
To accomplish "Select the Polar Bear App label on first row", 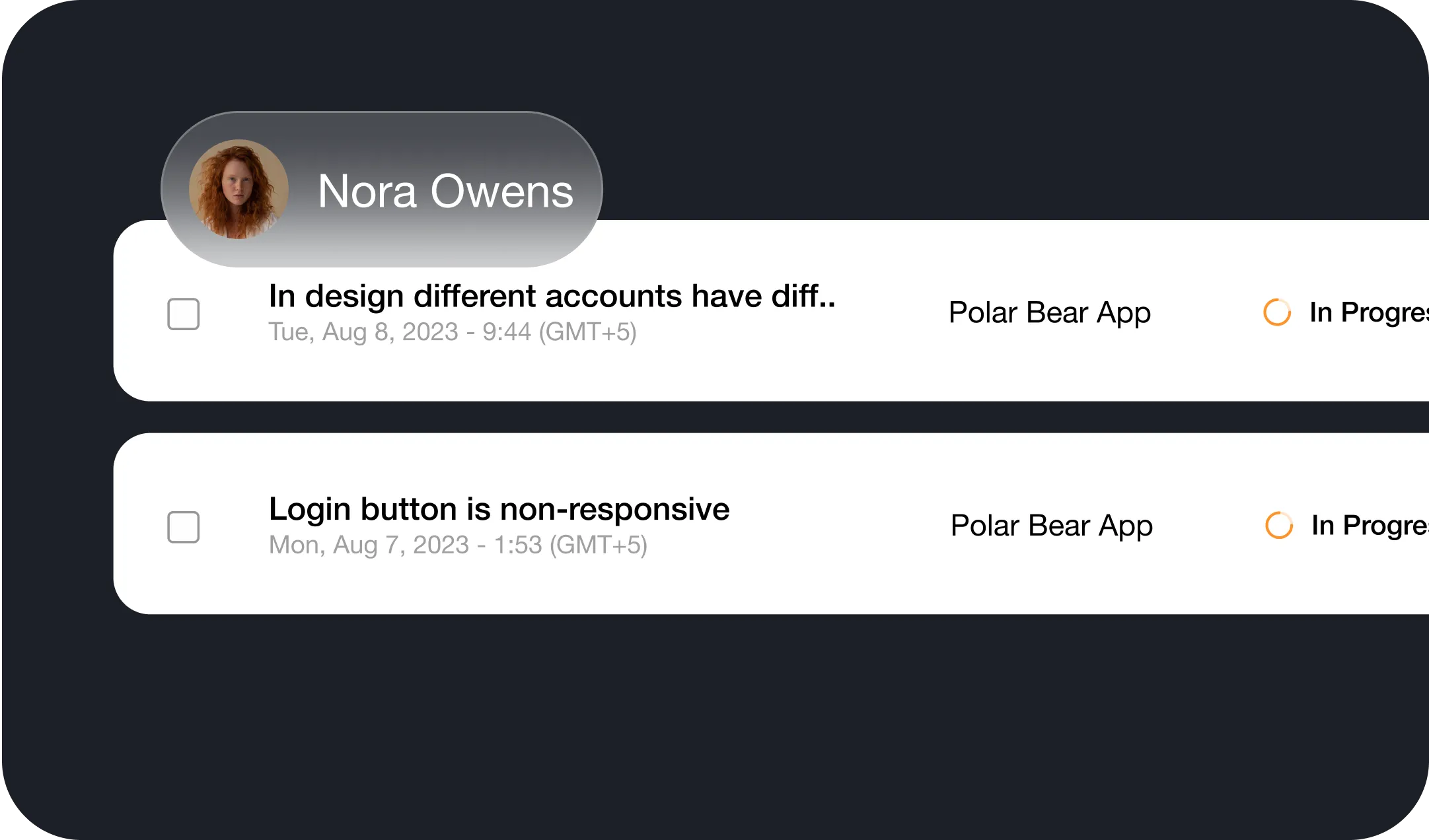I will point(1049,312).
